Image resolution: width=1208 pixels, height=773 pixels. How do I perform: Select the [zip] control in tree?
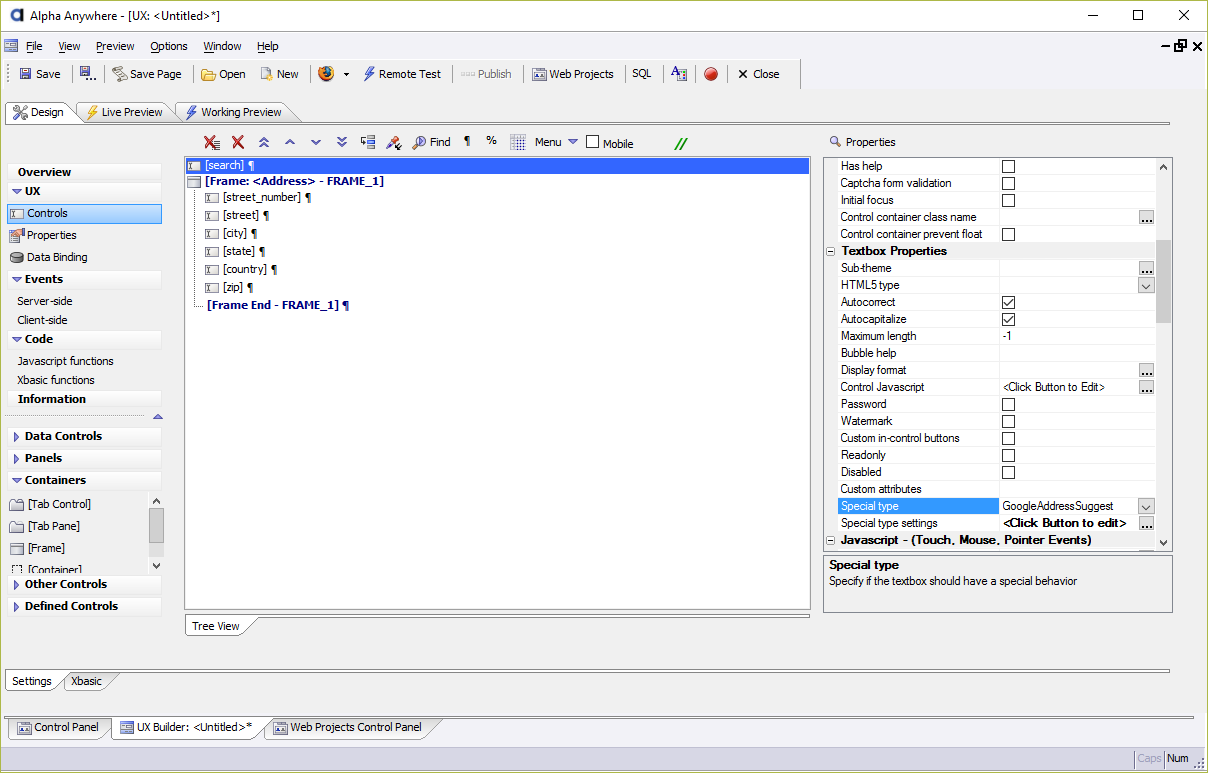pyautogui.click(x=233, y=288)
